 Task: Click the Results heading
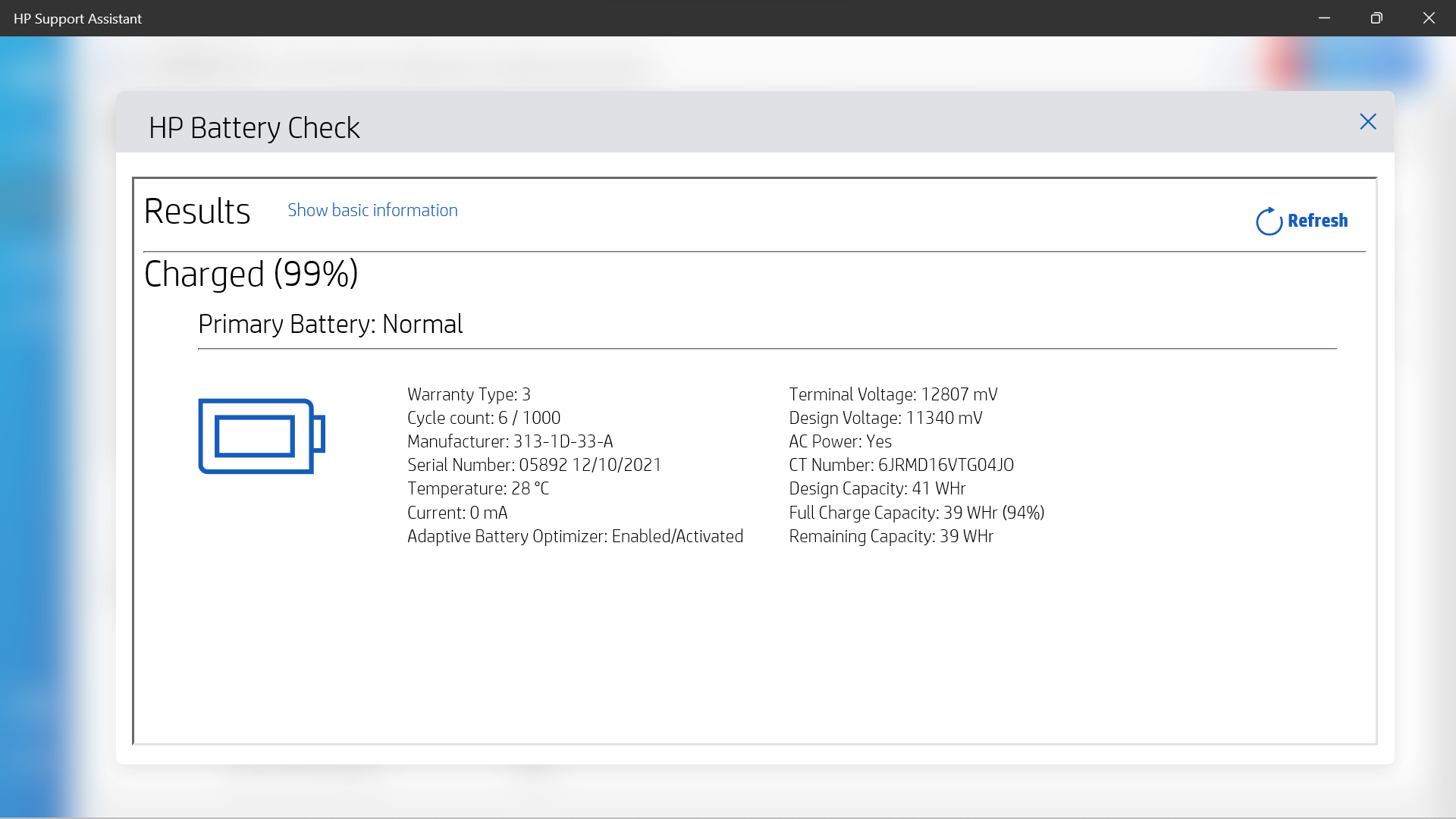[197, 212]
